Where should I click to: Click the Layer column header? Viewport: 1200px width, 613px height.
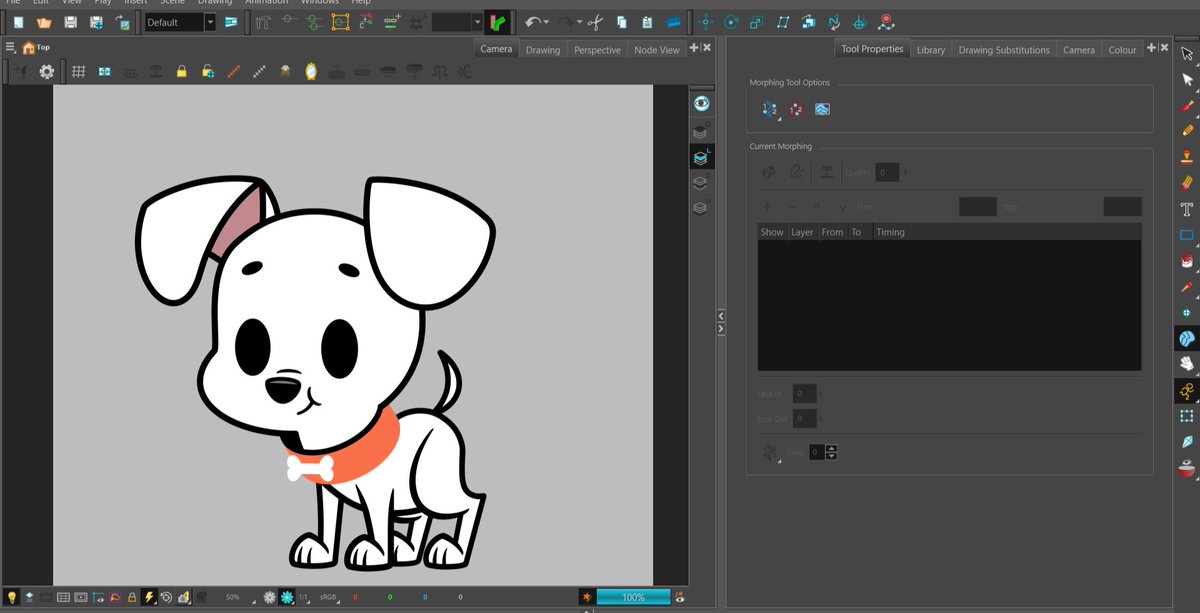point(802,232)
